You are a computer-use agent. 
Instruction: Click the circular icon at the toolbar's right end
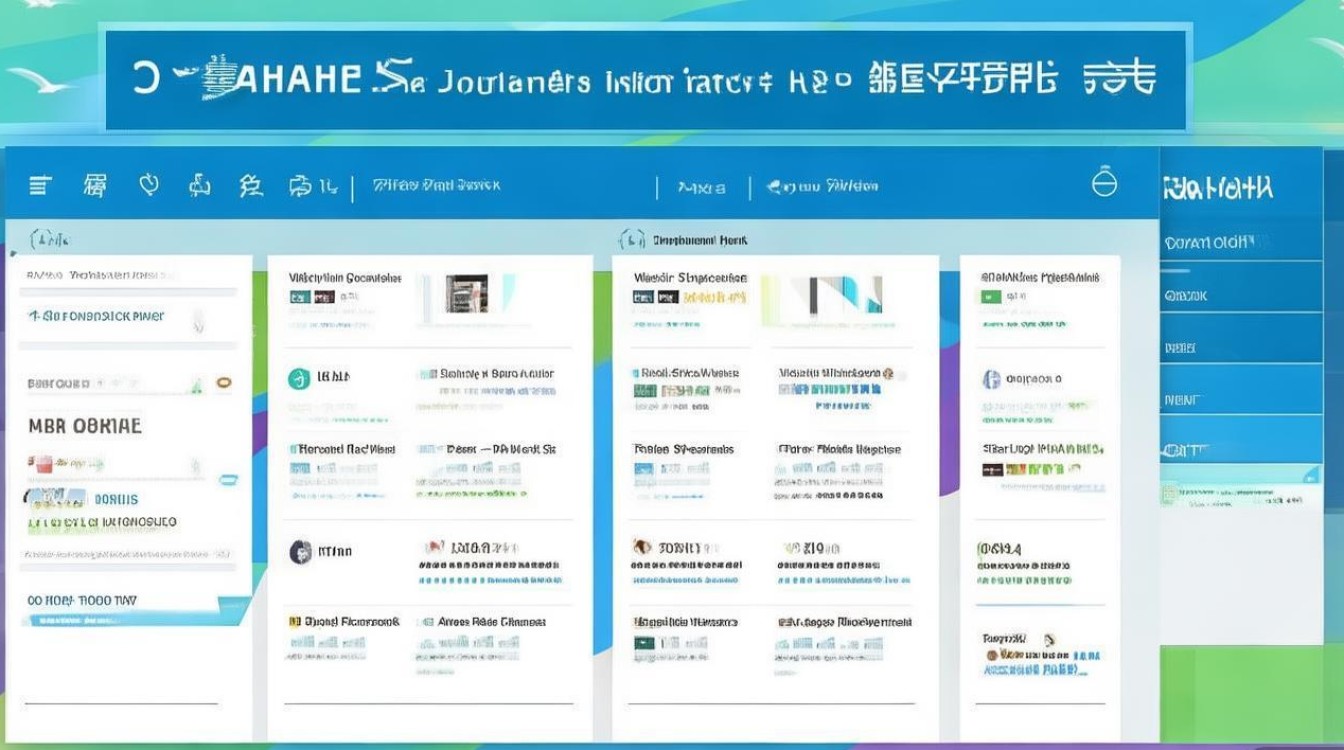[x=1104, y=183]
